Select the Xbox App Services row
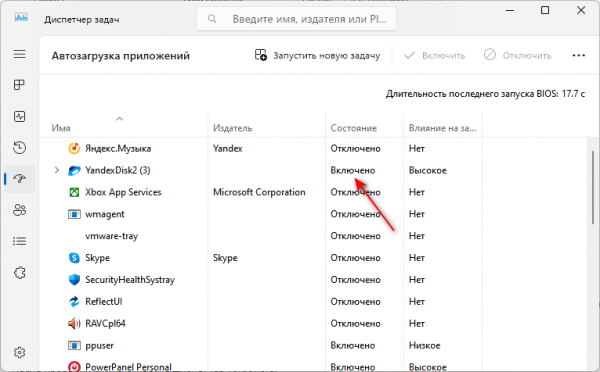 click(313, 192)
